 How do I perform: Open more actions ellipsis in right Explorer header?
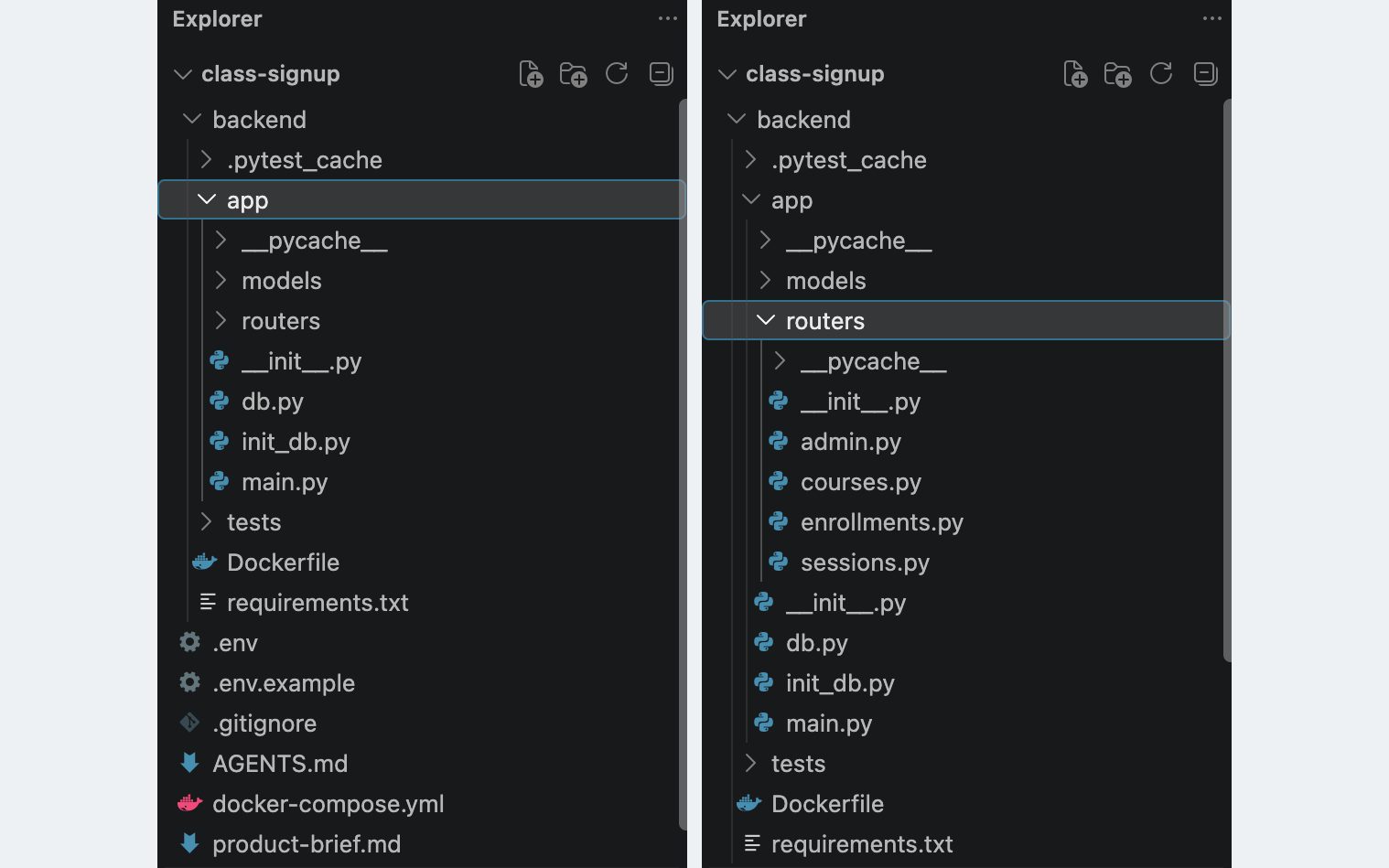tap(1212, 18)
